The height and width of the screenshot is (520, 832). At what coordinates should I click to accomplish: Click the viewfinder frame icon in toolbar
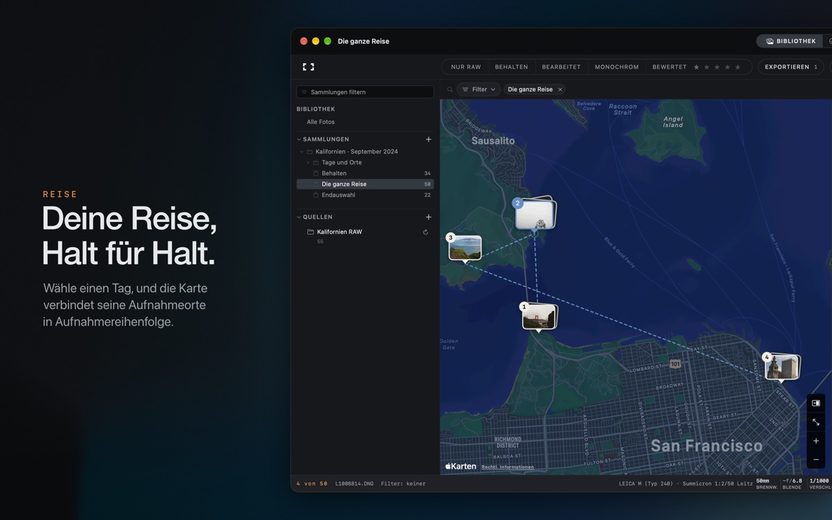point(308,67)
